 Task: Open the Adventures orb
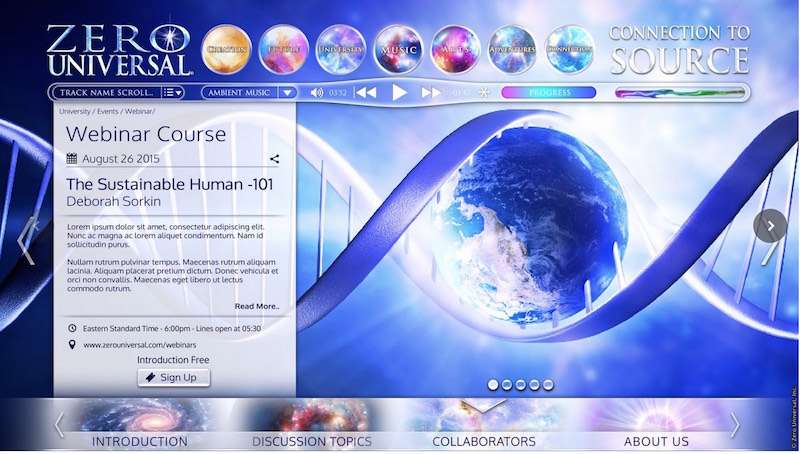coord(512,49)
